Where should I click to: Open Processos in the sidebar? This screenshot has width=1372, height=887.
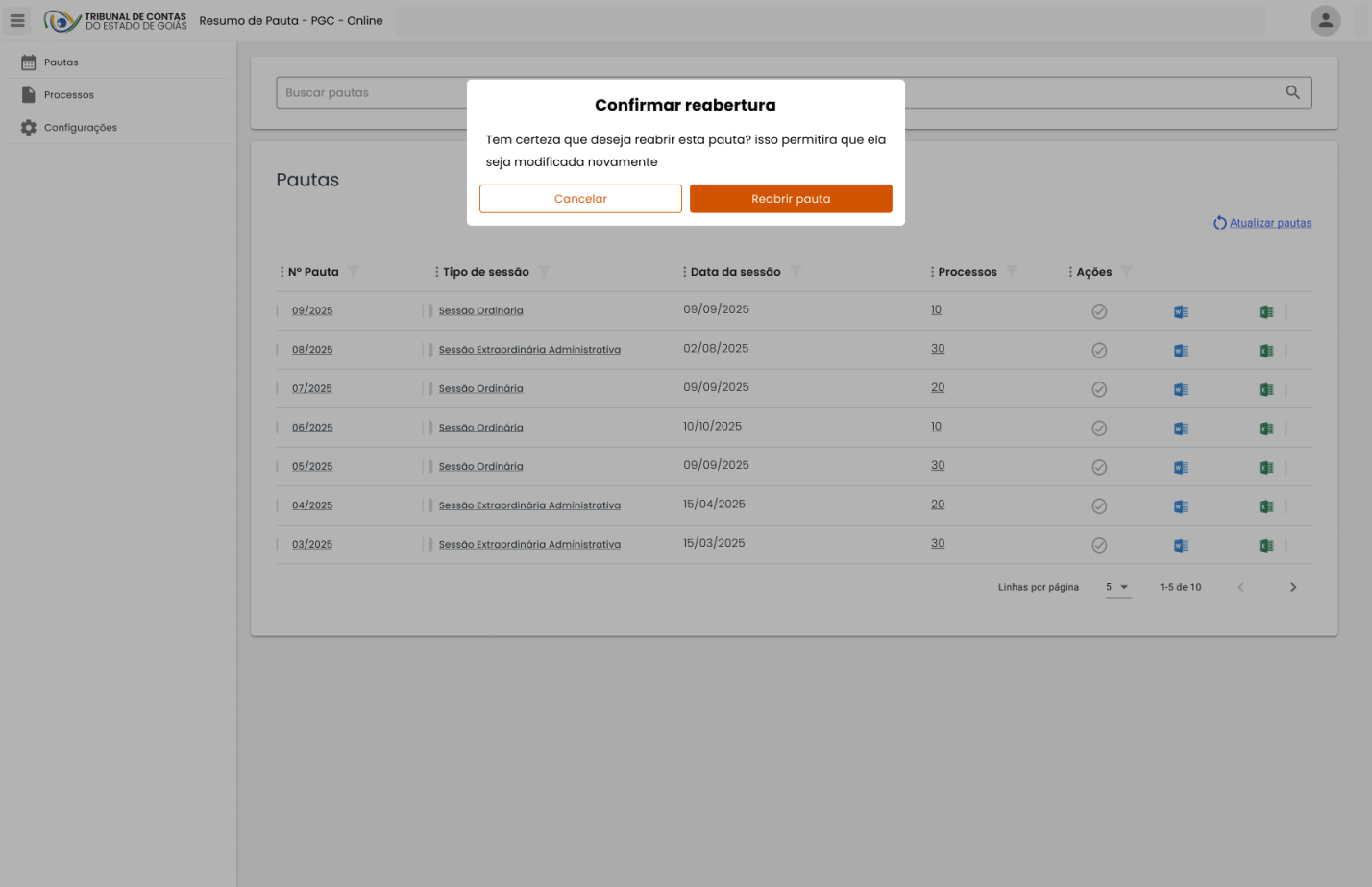(x=68, y=95)
